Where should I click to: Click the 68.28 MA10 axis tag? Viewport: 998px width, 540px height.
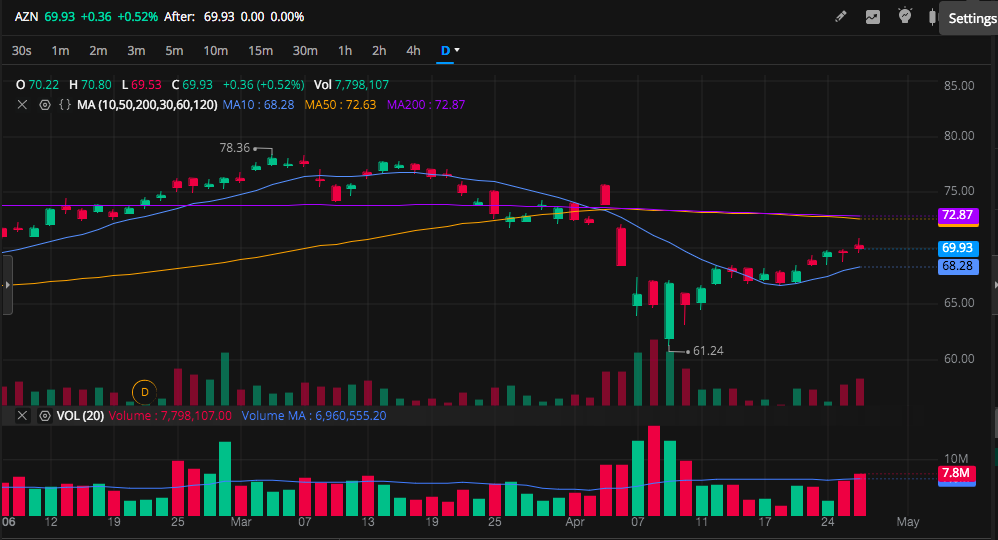point(958,266)
